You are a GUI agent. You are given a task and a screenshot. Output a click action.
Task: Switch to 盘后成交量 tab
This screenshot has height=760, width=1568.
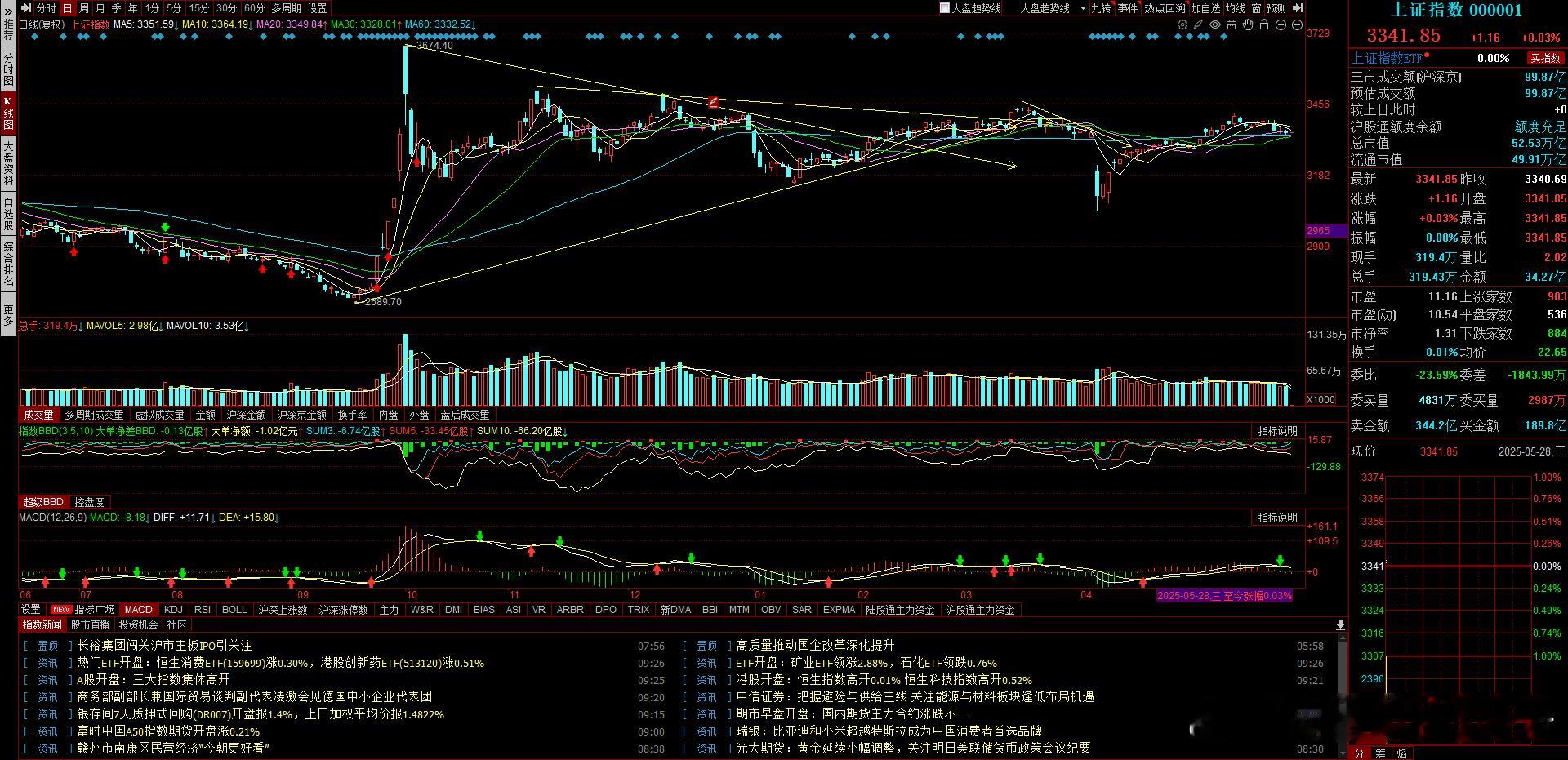(x=465, y=415)
